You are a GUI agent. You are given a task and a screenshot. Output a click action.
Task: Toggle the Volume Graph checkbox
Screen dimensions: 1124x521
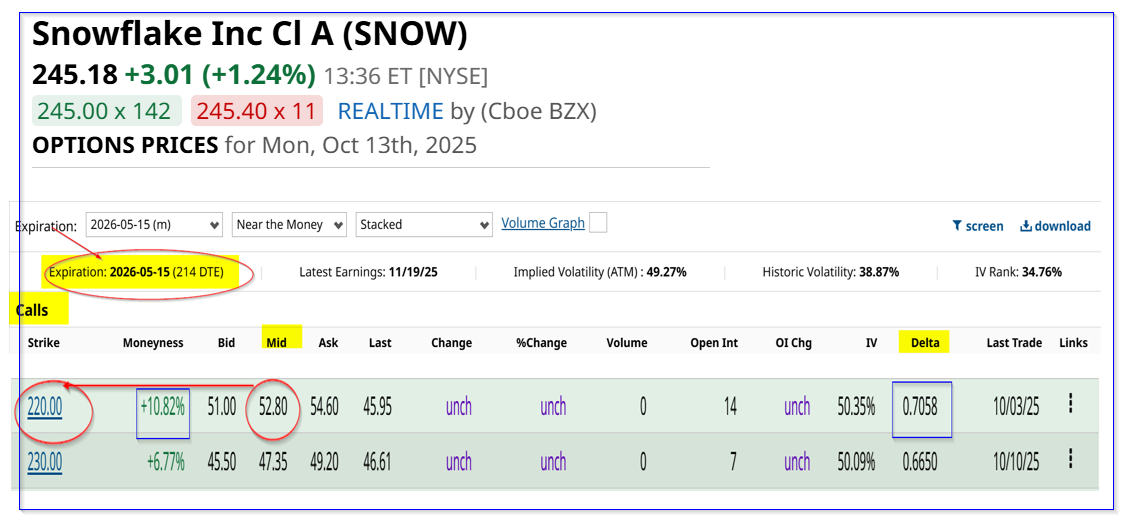(x=598, y=223)
